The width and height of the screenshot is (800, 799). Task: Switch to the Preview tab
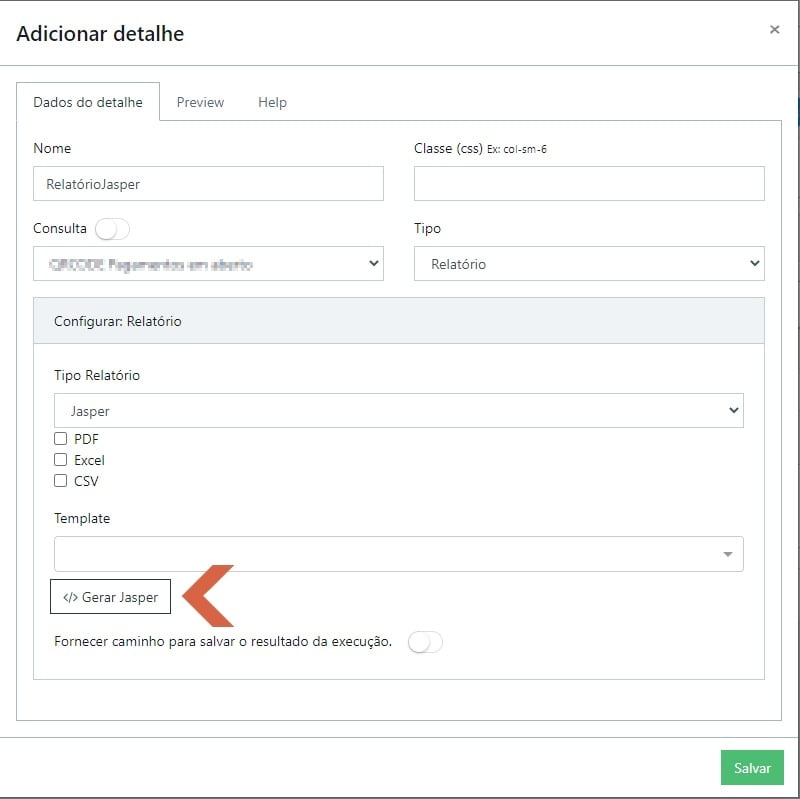click(x=200, y=102)
